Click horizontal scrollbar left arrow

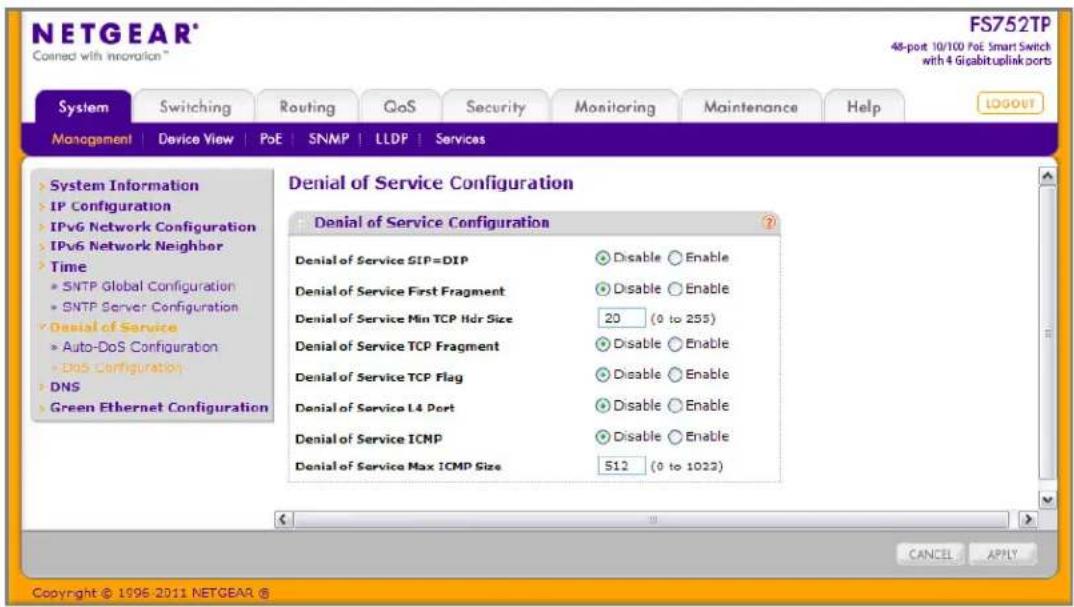(x=282, y=519)
